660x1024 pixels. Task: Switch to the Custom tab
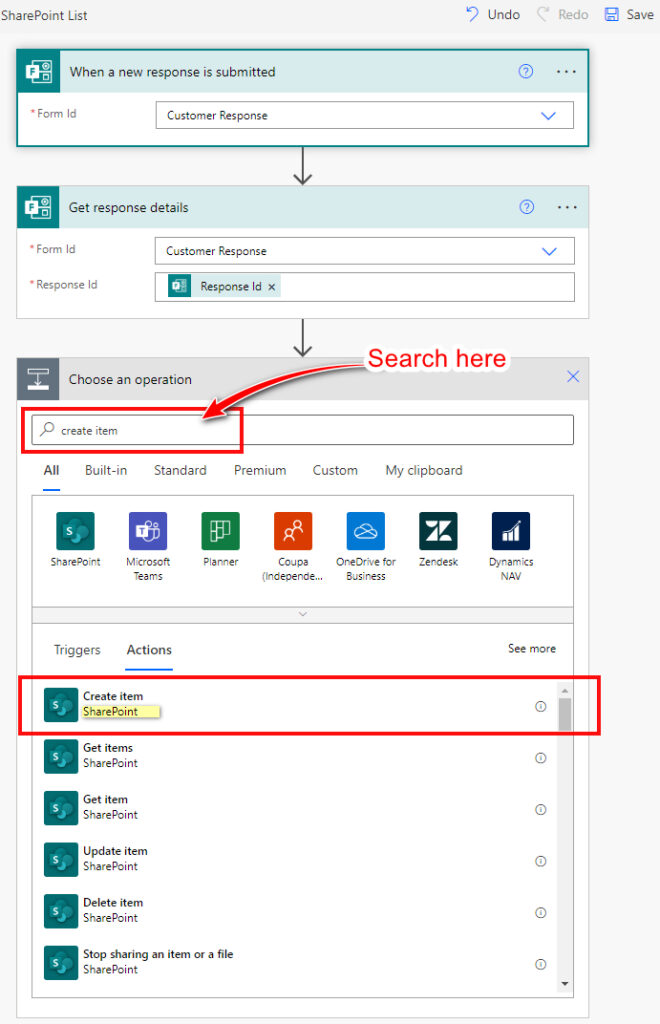[x=335, y=470]
